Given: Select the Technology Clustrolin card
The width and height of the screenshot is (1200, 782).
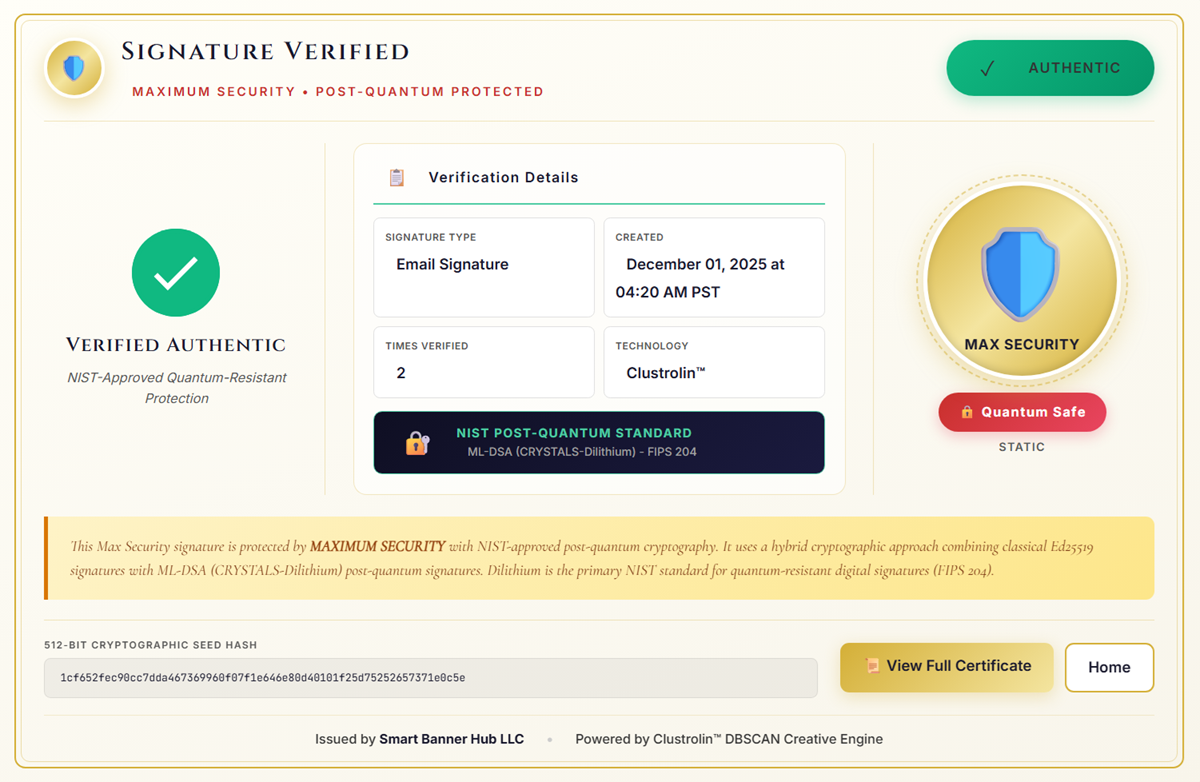Looking at the screenshot, I should point(714,362).
